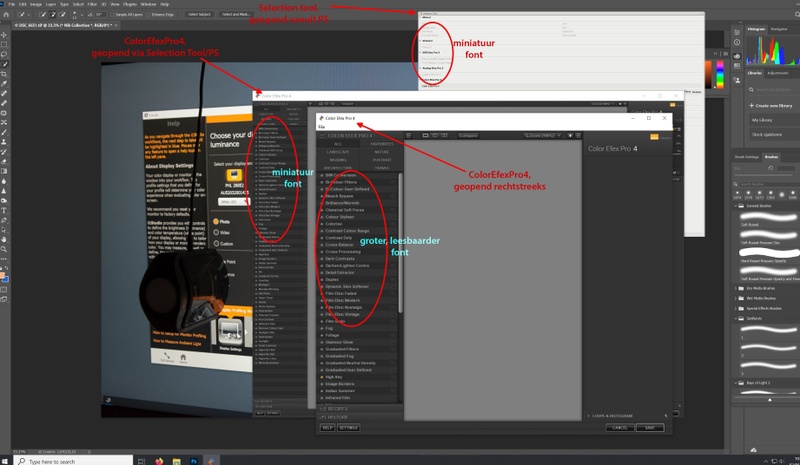Select the Eyedropper tool
800x465 pixels.
4,84
